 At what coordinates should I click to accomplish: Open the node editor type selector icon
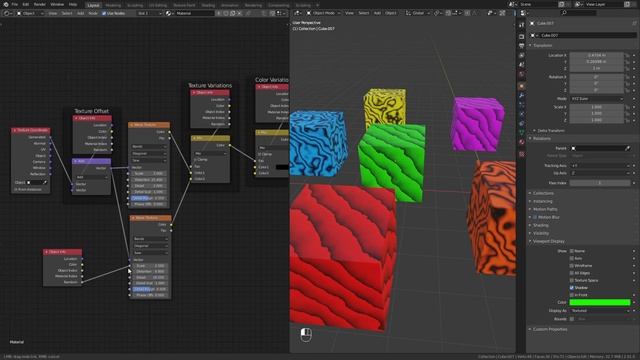point(7,13)
